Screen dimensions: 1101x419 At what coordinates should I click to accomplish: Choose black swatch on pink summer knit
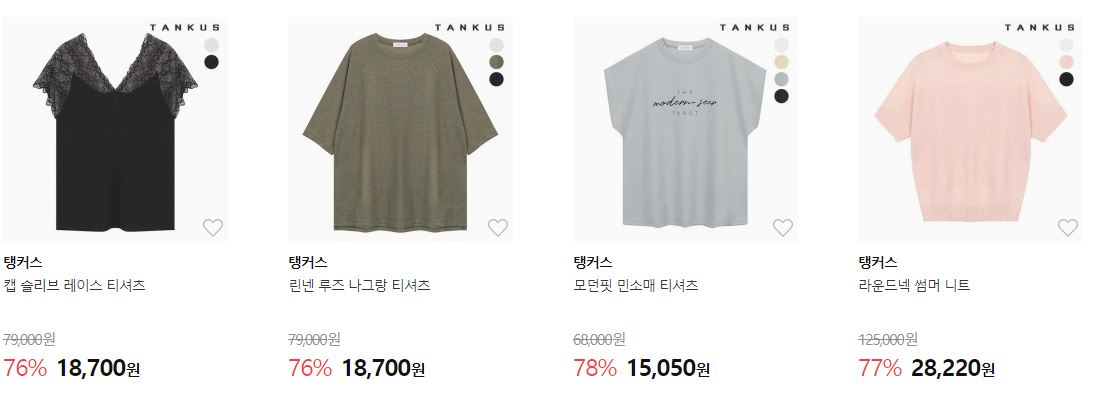coord(1067,79)
